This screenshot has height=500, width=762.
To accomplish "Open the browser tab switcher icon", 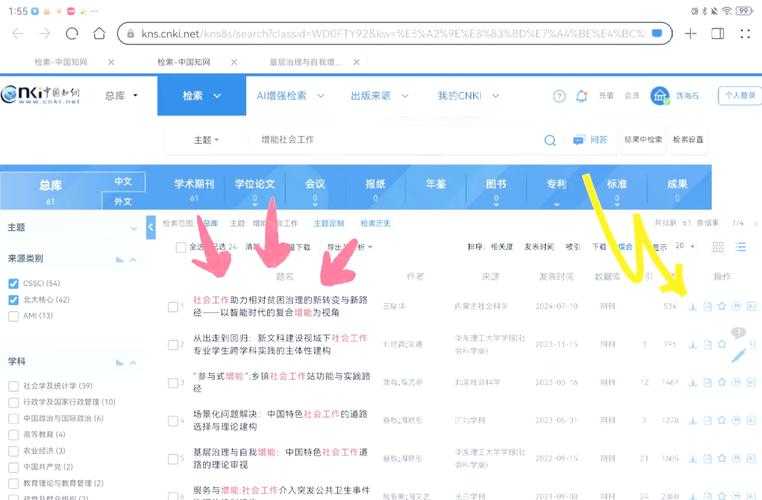I will 718,34.
